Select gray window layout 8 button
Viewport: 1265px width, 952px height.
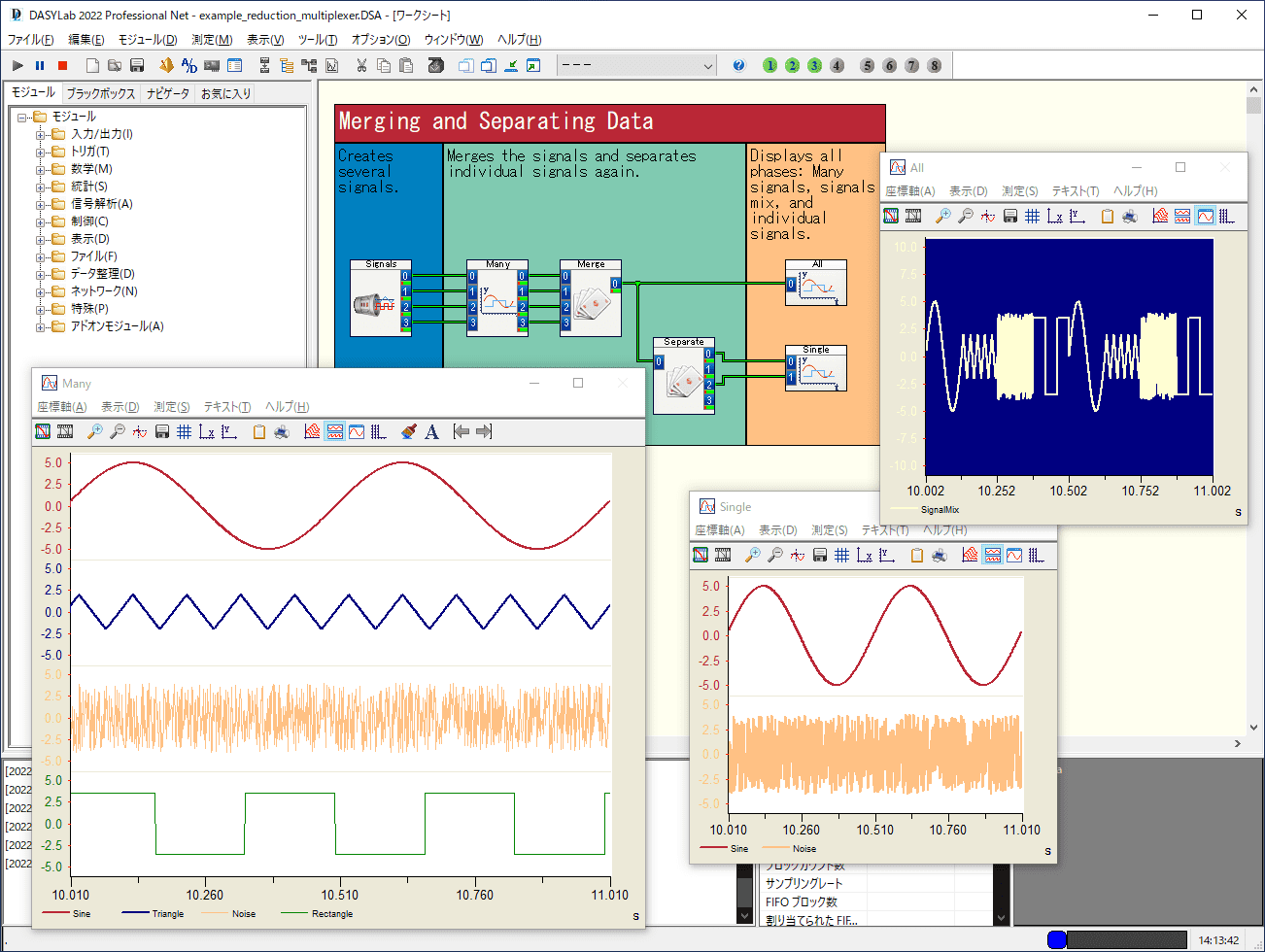935,65
